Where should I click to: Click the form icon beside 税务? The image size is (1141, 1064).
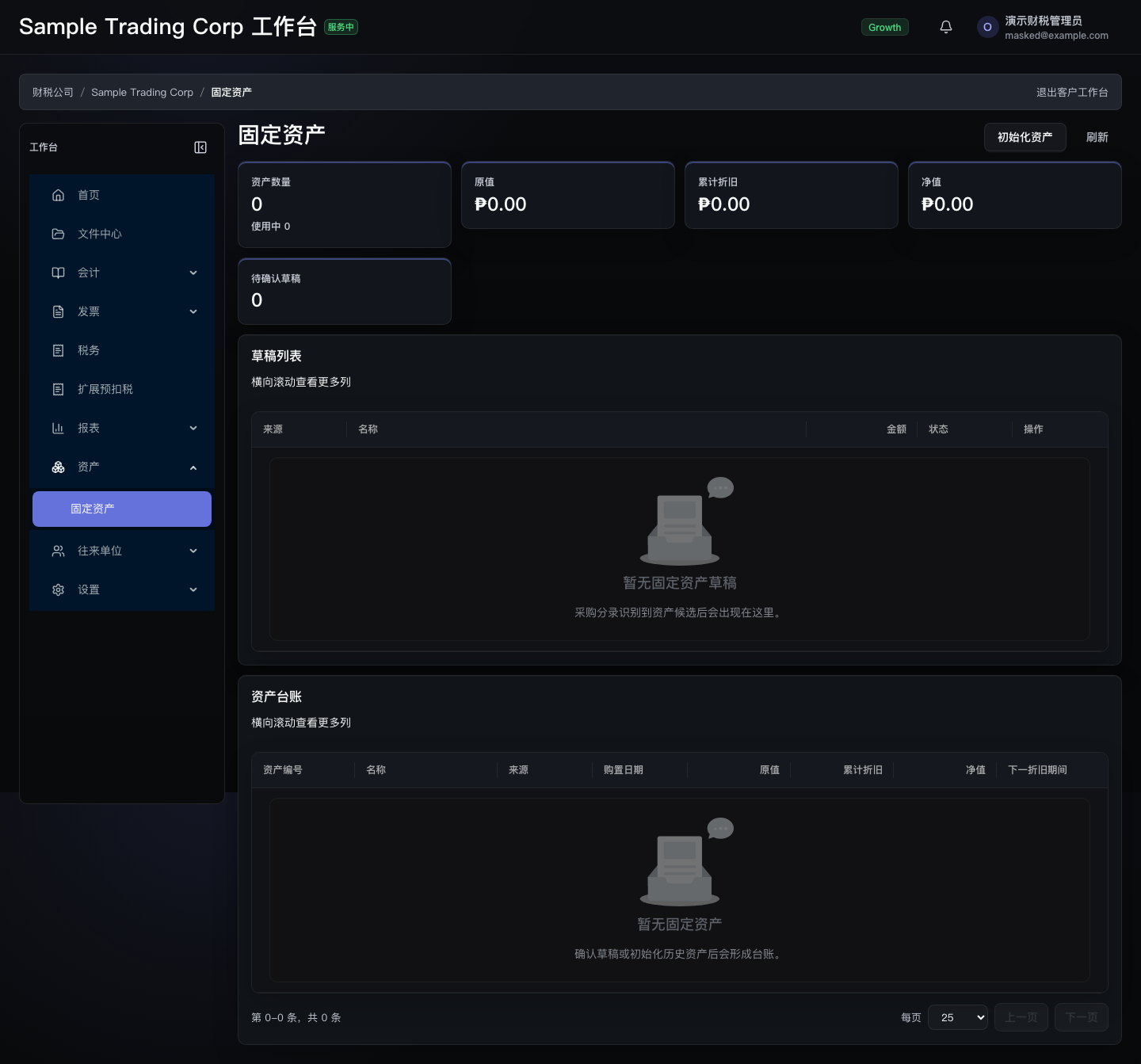pyautogui.click(x=58, y=350)
